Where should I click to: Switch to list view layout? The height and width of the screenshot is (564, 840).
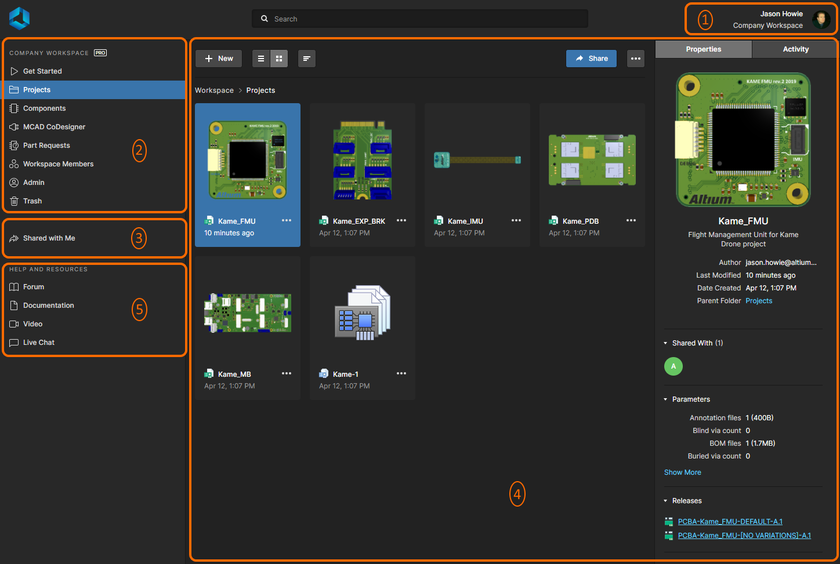click(x=260, y=59)
